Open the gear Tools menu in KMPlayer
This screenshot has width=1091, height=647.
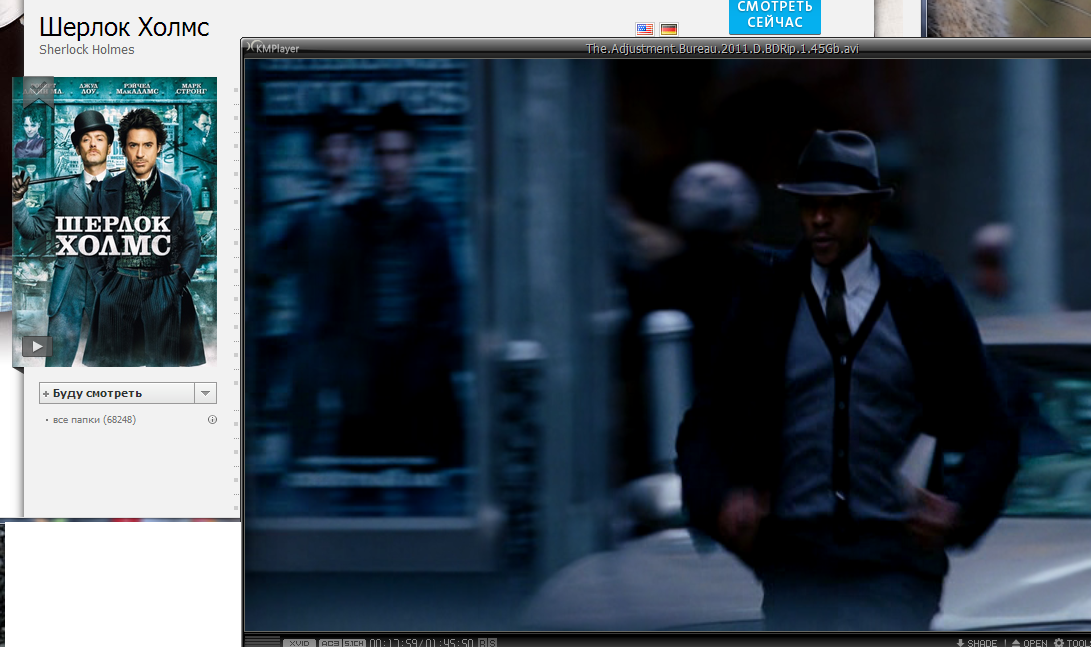(x=1072, y=643)
